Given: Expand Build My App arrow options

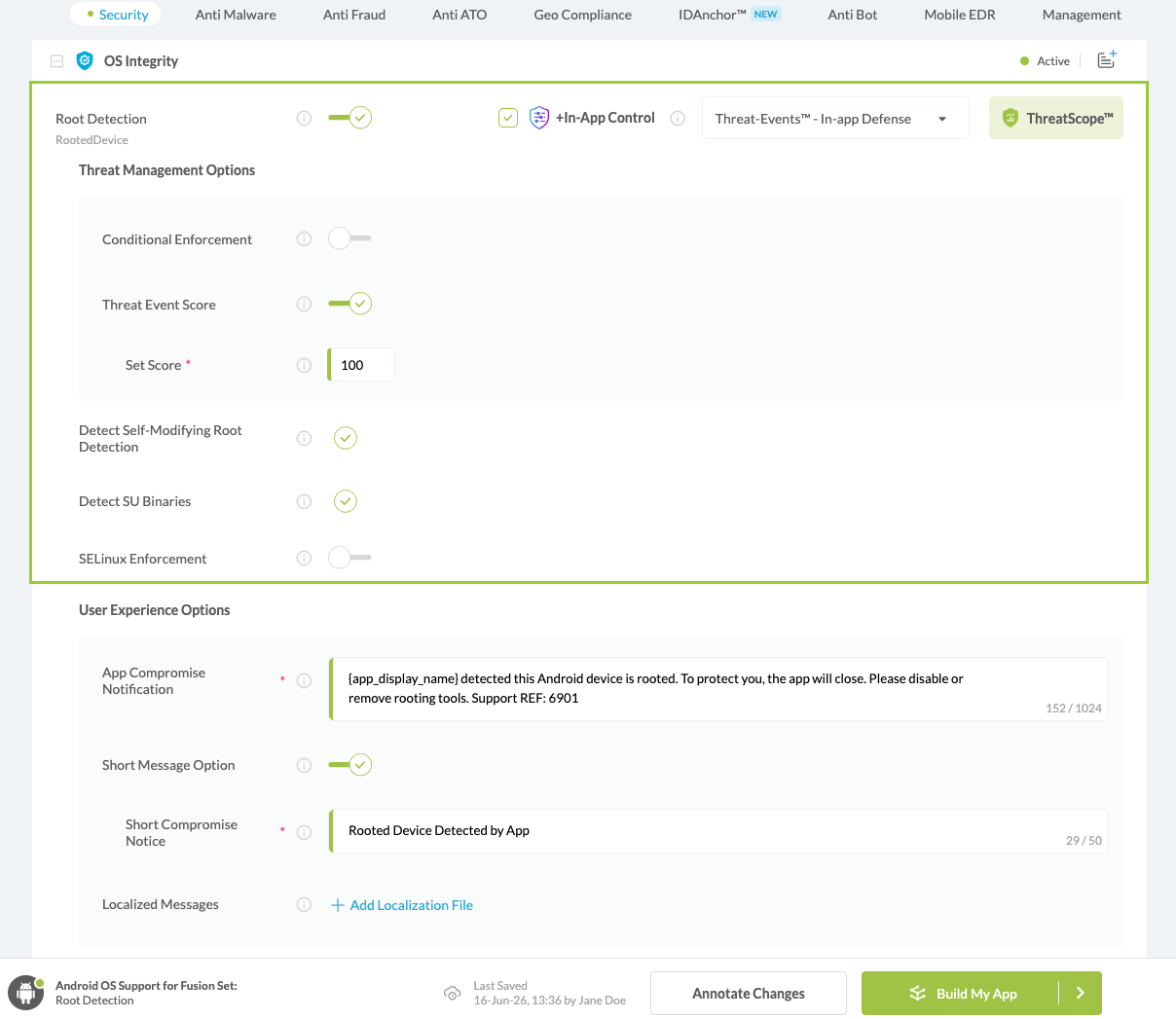Looking at the screenshot, I should [1081, 994].
